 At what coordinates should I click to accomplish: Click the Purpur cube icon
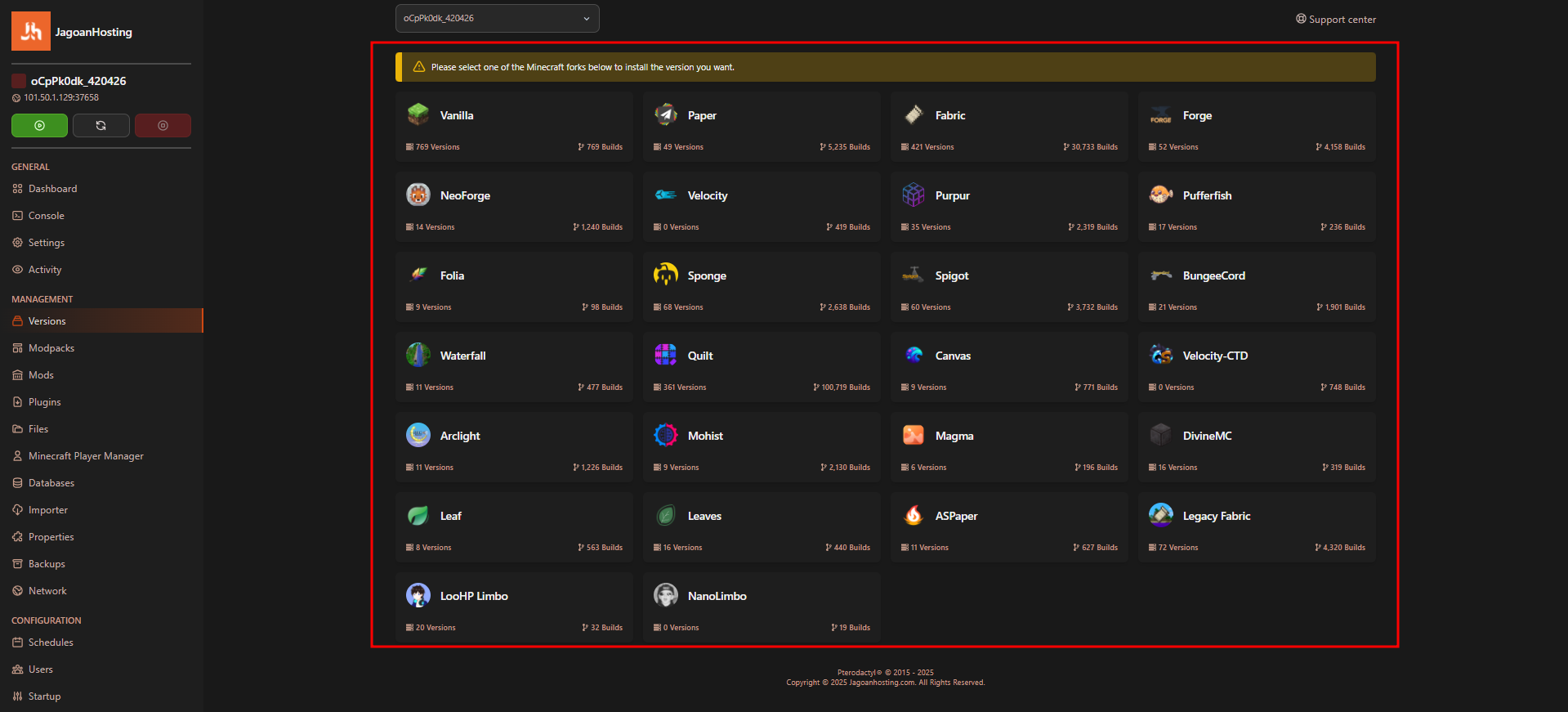pos(914,195)
